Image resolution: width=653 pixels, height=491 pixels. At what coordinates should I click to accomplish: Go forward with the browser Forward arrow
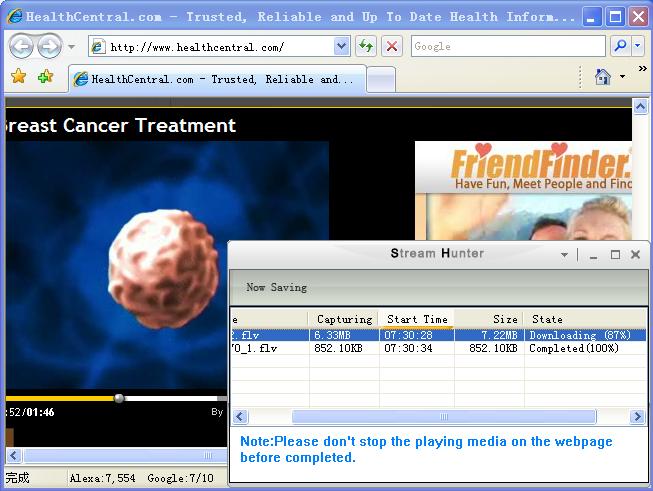coord(49,46)
